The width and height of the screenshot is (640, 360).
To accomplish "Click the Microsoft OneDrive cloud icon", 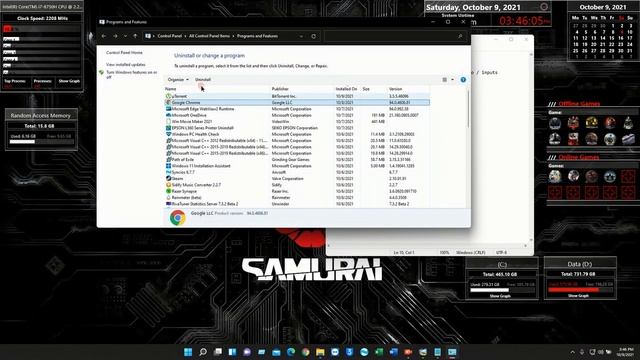I will 168,115.
